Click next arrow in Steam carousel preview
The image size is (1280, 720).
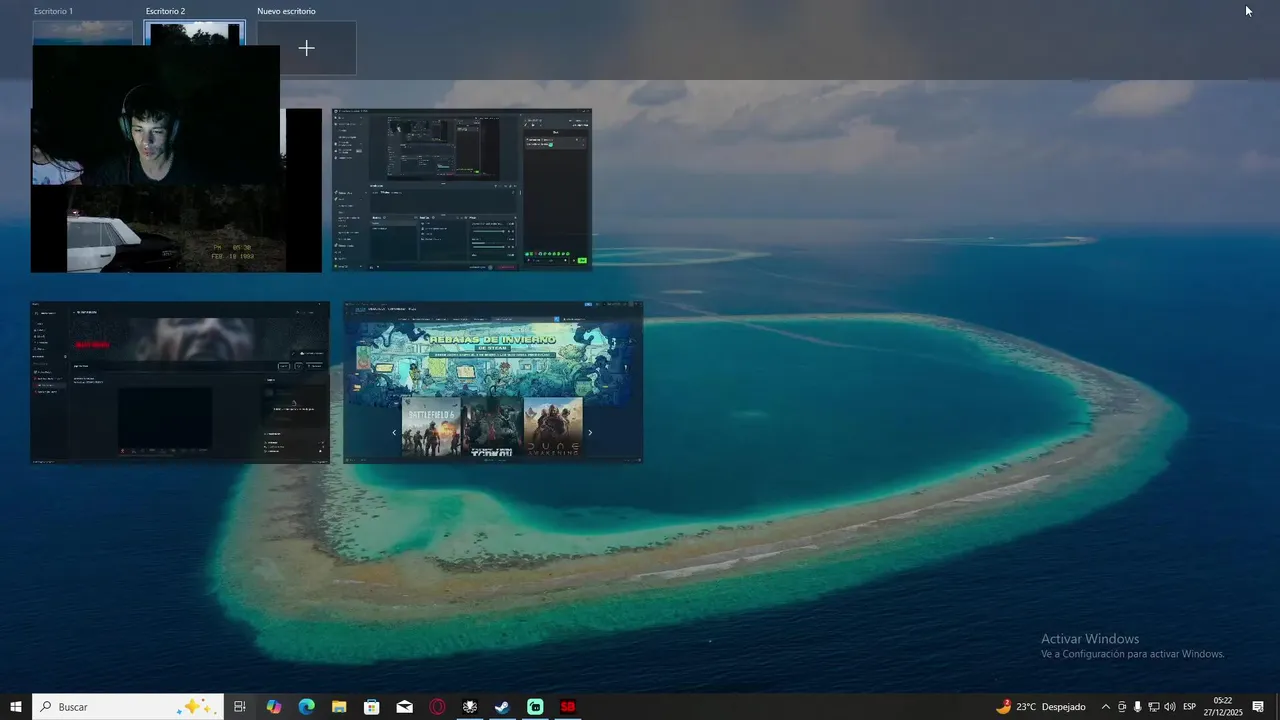coord(589,433)
